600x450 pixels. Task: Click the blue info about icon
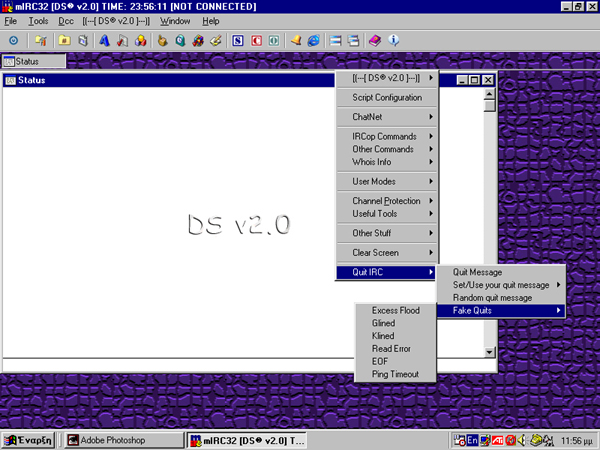coord(393,40)
